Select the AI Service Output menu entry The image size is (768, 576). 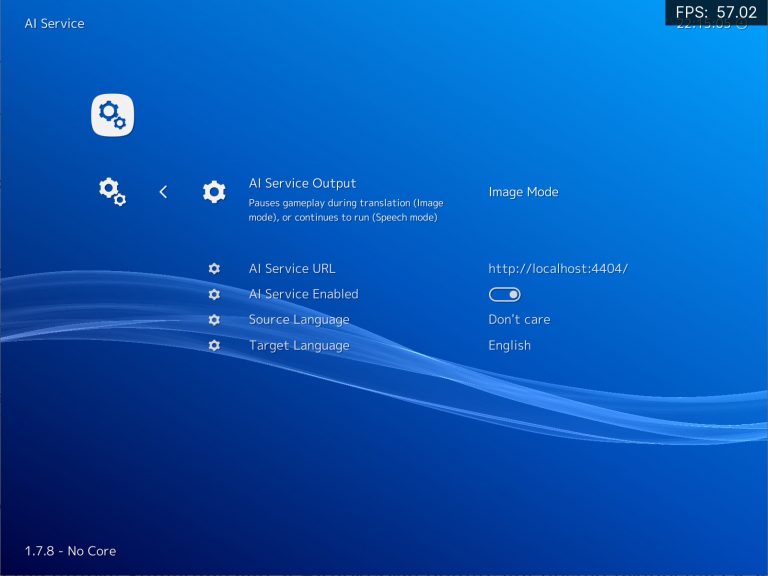click(x=302, y=184)
